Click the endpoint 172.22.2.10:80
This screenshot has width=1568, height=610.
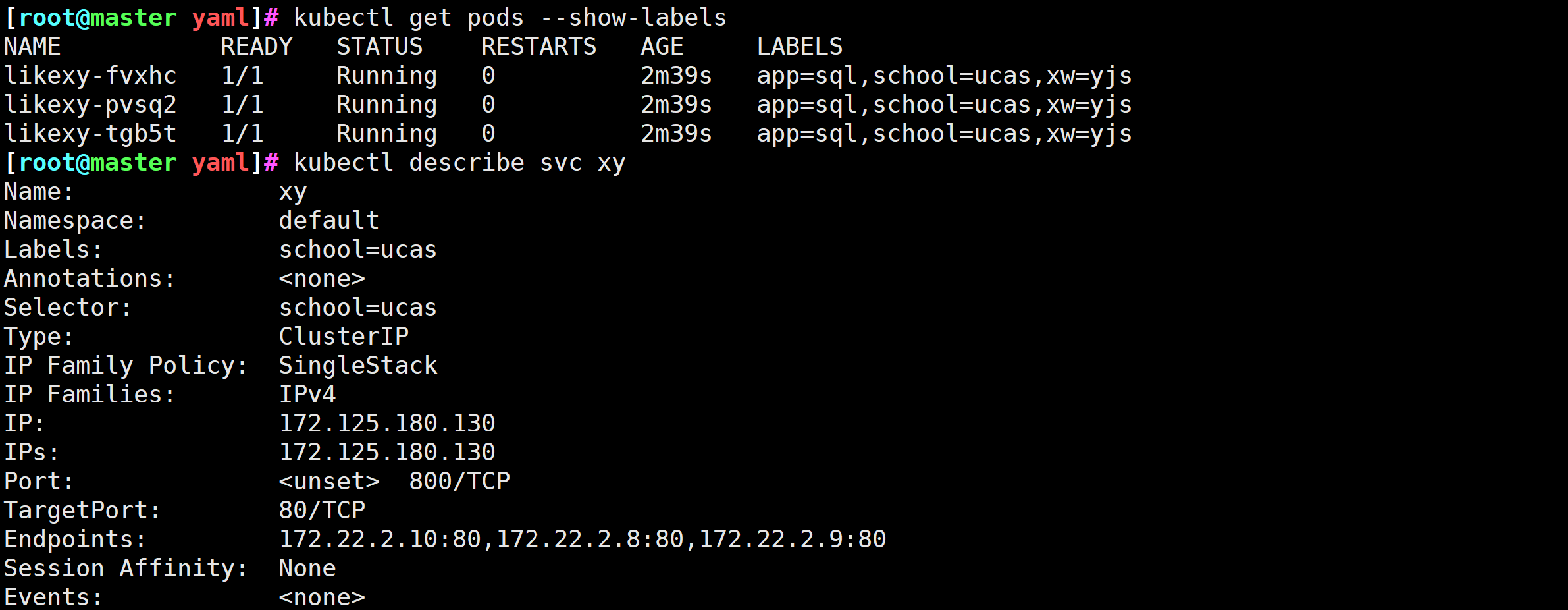point(380,540)
